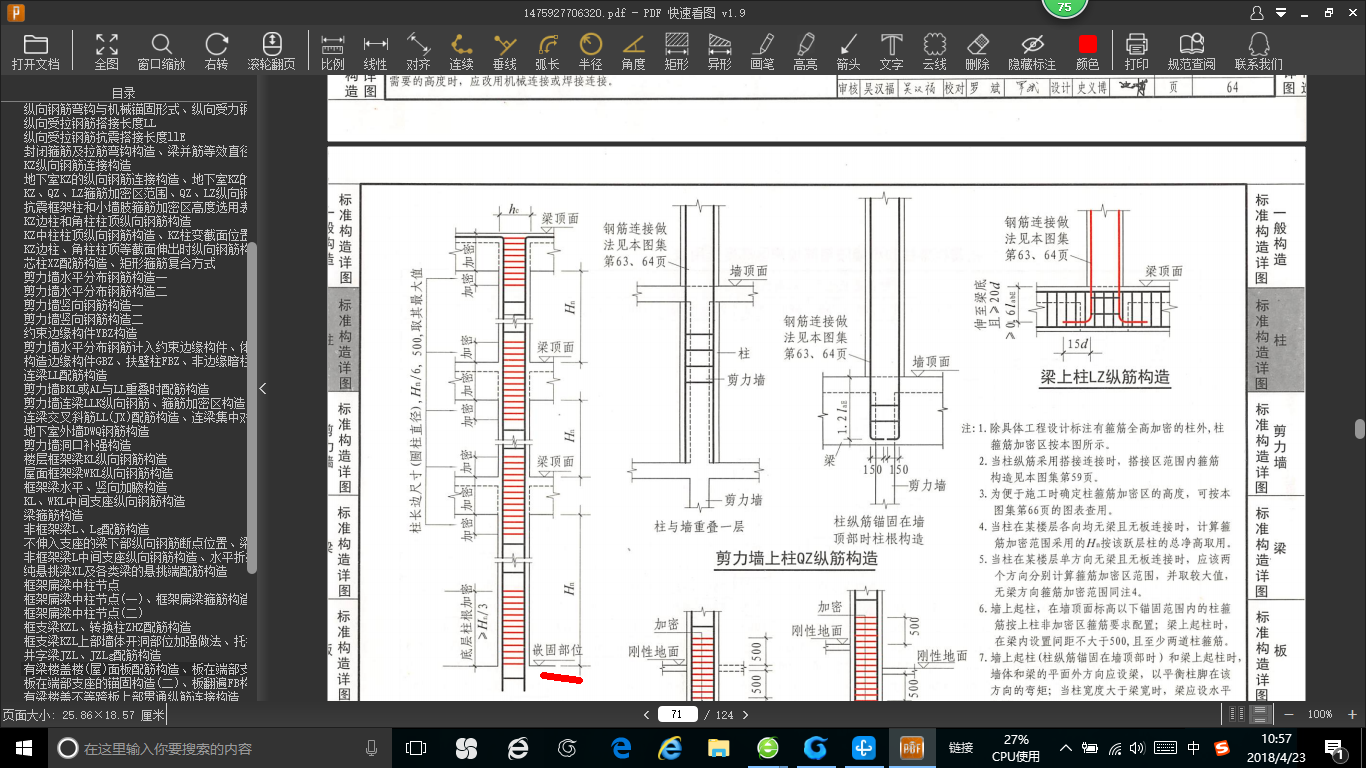Select 梁箍筋构造 in contents list
This screenshot has height=768, width=1366.
53,515
